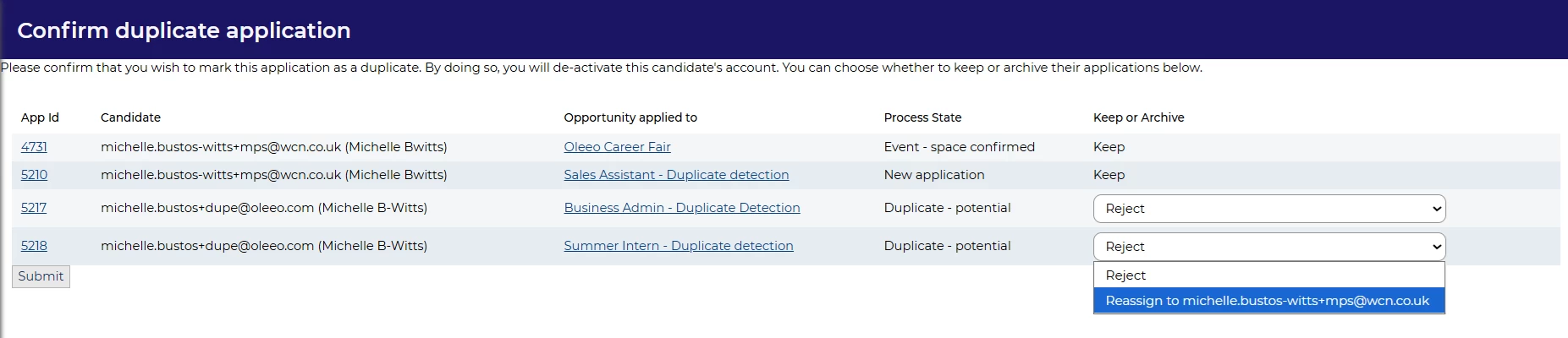Image resolution: width=1568 pixels, height=338 pixels.
Task: Open the Oleeo Career Fair opportunity
Action: pyautogui.click(x=617, y=147)
